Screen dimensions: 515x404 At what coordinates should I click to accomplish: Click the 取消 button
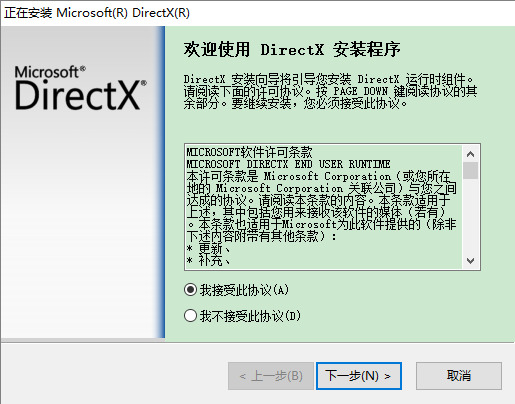coord(459,376)
